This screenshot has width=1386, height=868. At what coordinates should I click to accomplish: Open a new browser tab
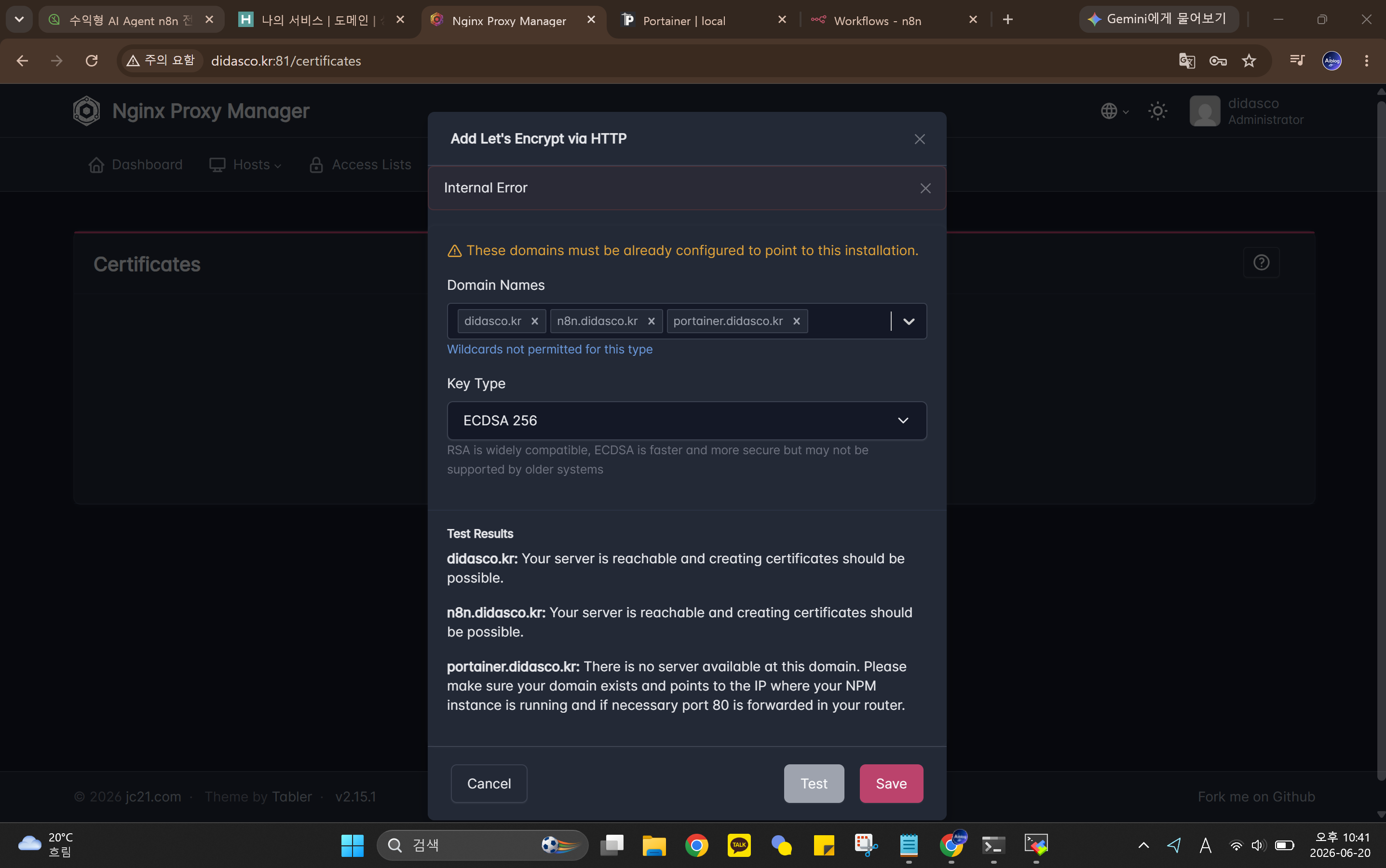tap(1007, 19)
